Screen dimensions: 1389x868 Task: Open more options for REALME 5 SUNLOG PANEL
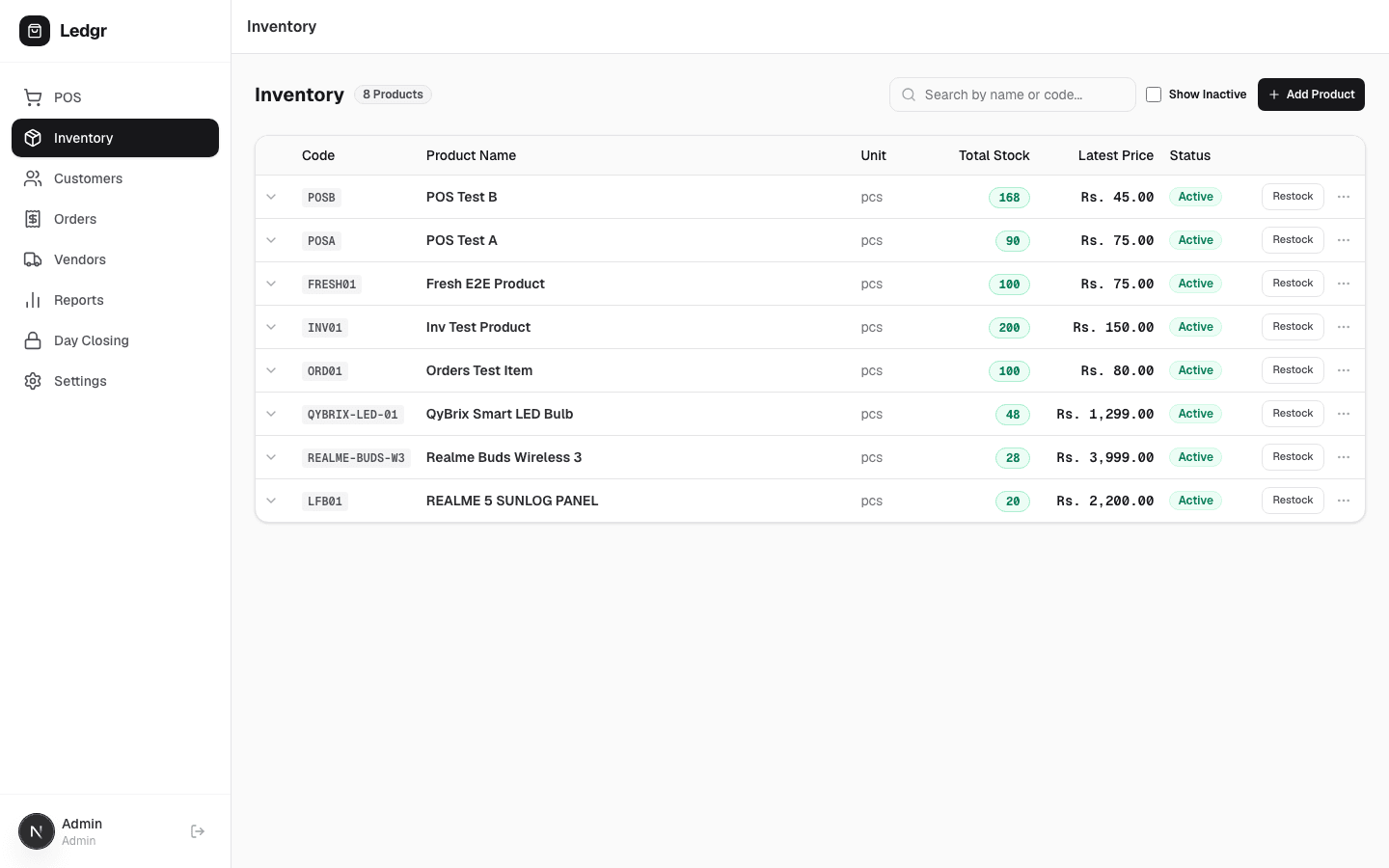(1344, 501)
